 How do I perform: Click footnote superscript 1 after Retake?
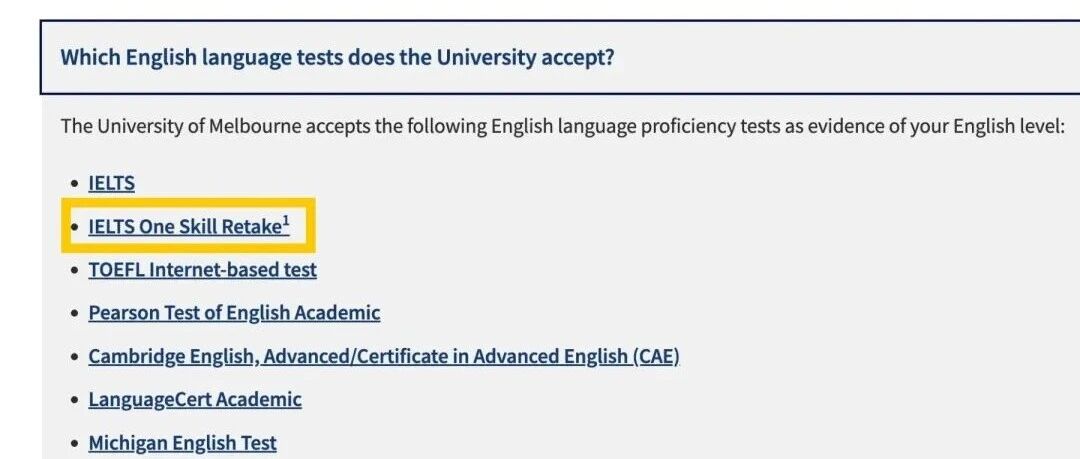point(286,222)
